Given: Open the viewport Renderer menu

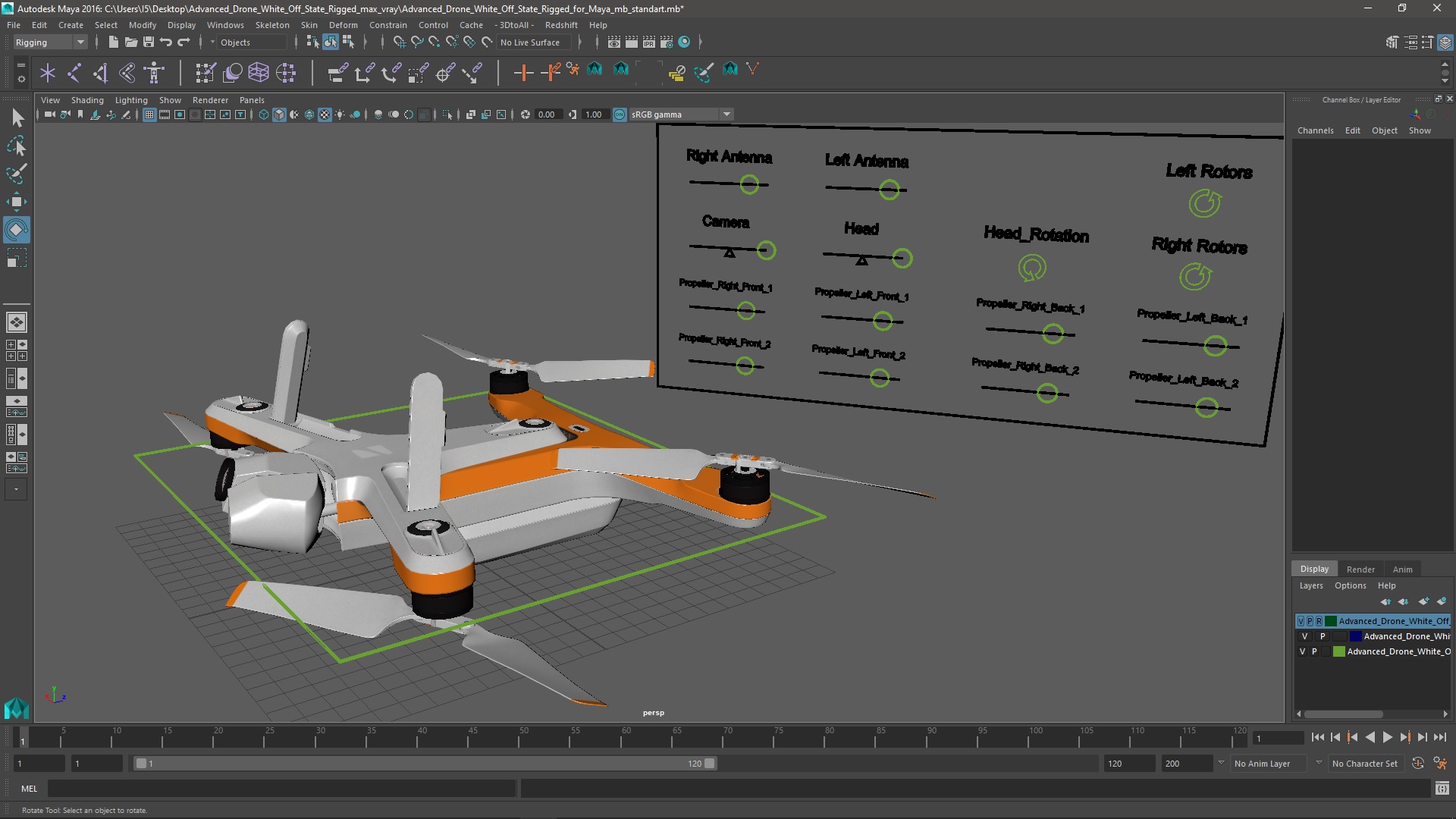Looking at the screenshot, I should pos(210,100).
